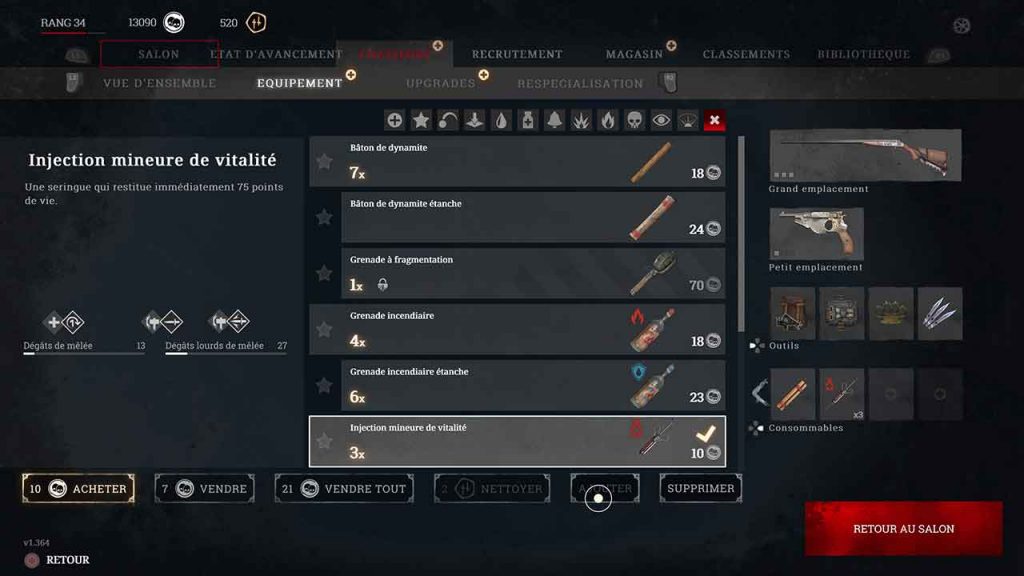Collapse the Consommables arrow
This screenshot has width=1024, height=576.
click(760, 394)
